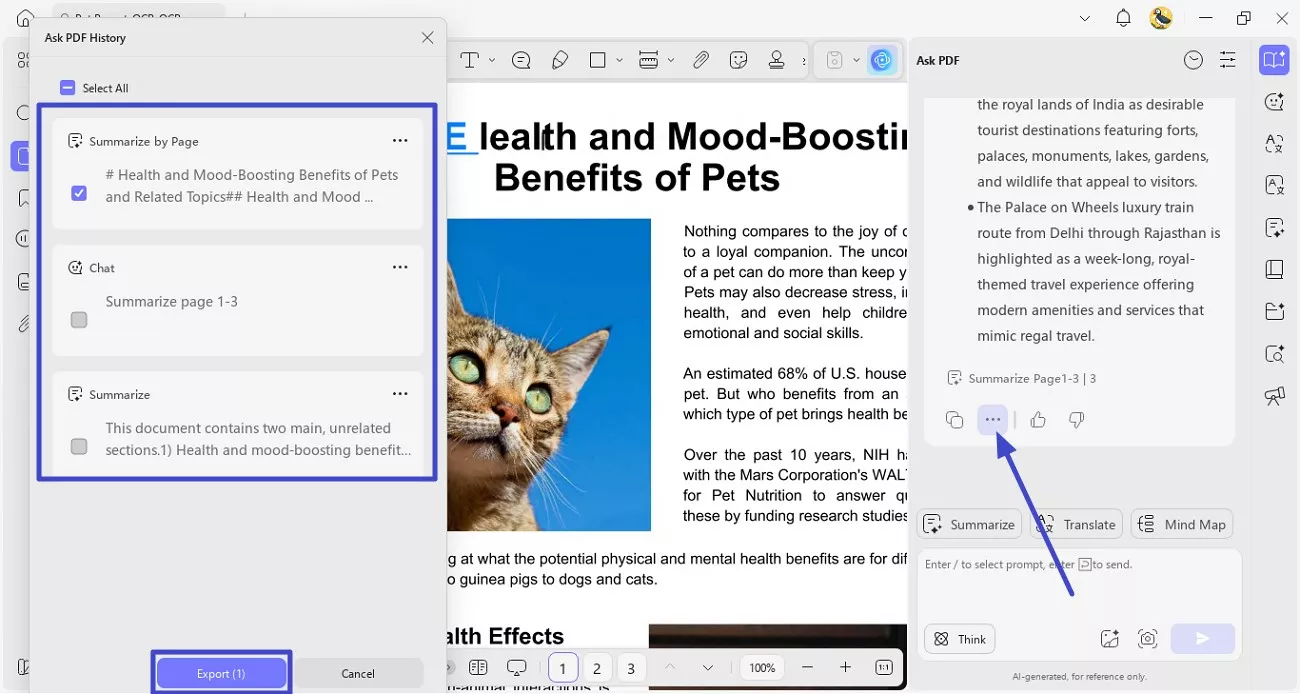Toggle the Think mode button
Viewport: 1300px width, 694px height.
tap(959, 639)
